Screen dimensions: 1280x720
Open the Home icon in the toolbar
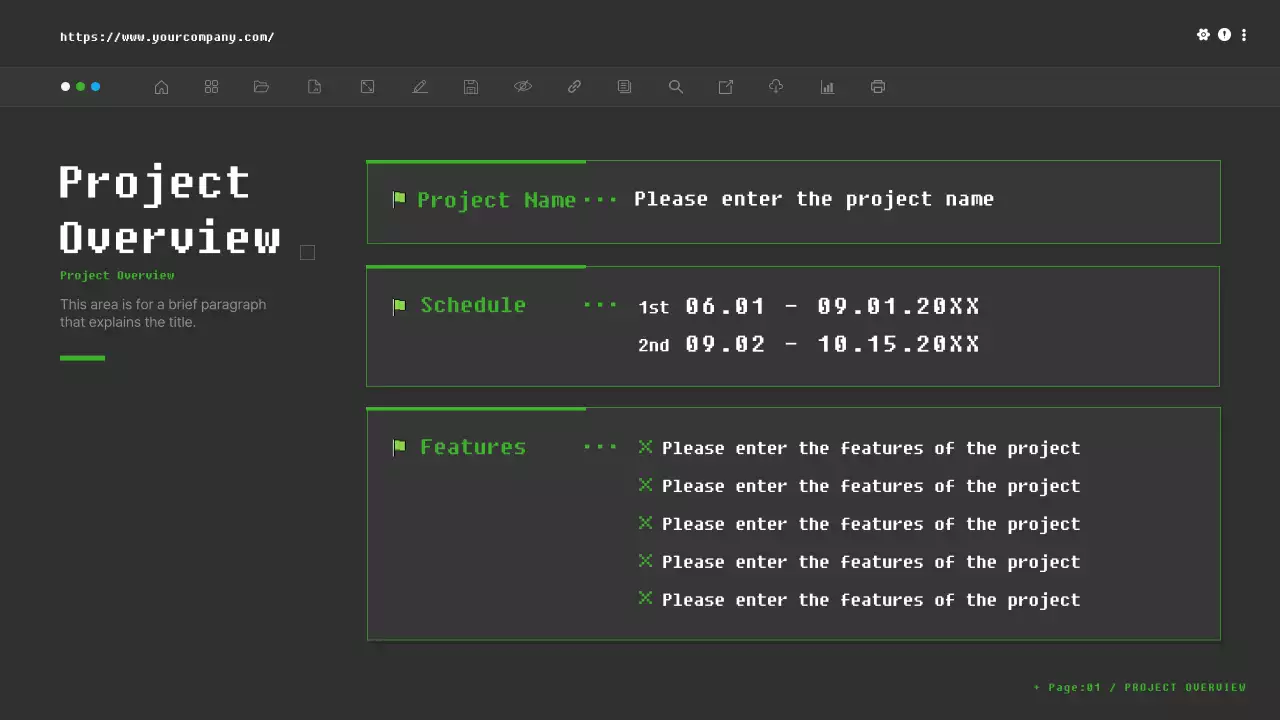[x=161, y=87]
